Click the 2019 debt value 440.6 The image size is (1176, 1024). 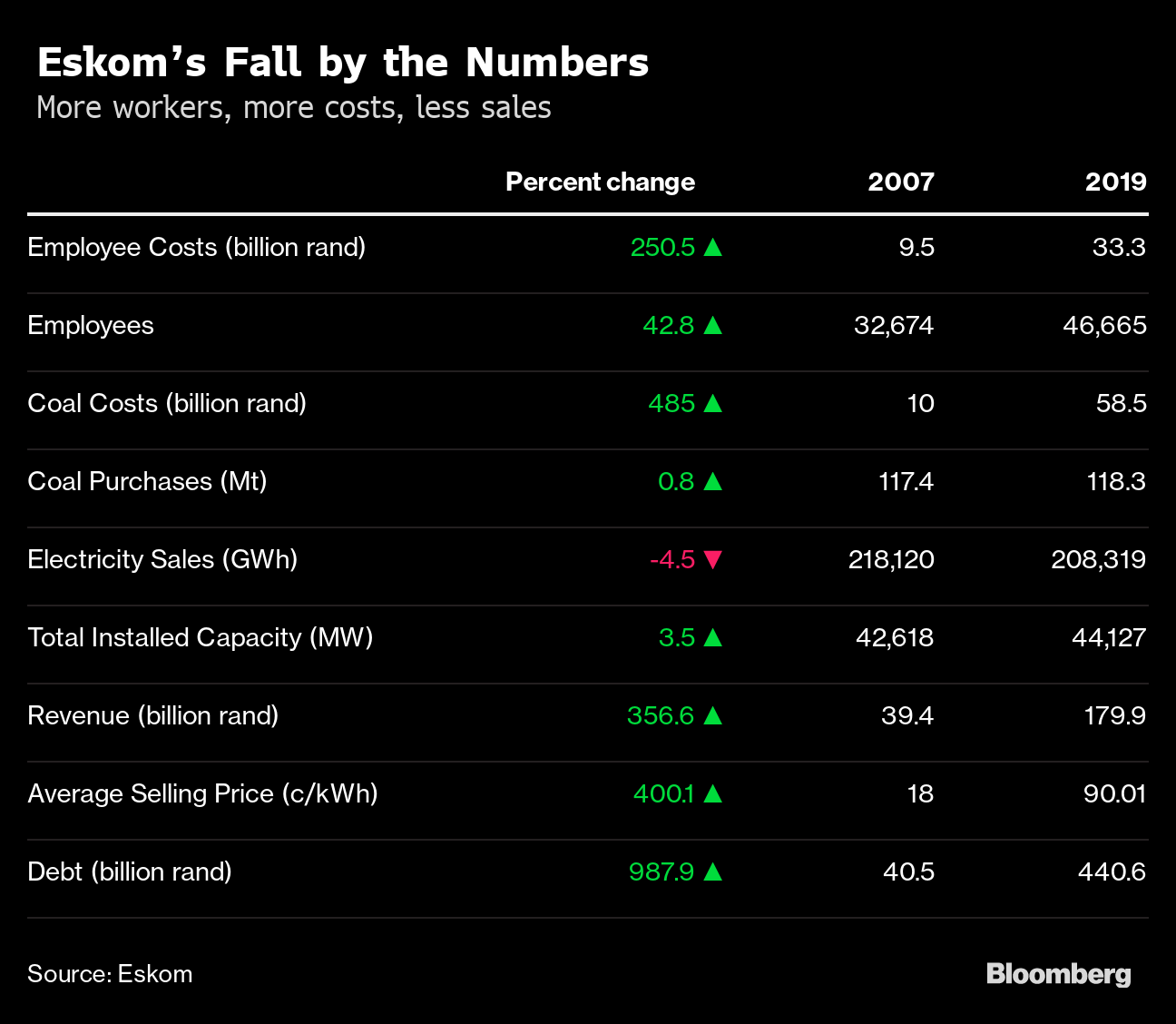(1112, 871)
